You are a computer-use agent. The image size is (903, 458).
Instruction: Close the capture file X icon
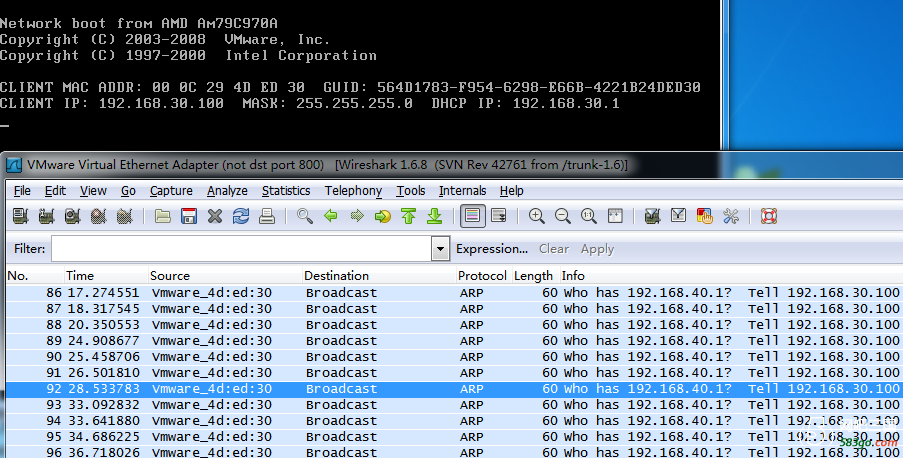(215, 216)
